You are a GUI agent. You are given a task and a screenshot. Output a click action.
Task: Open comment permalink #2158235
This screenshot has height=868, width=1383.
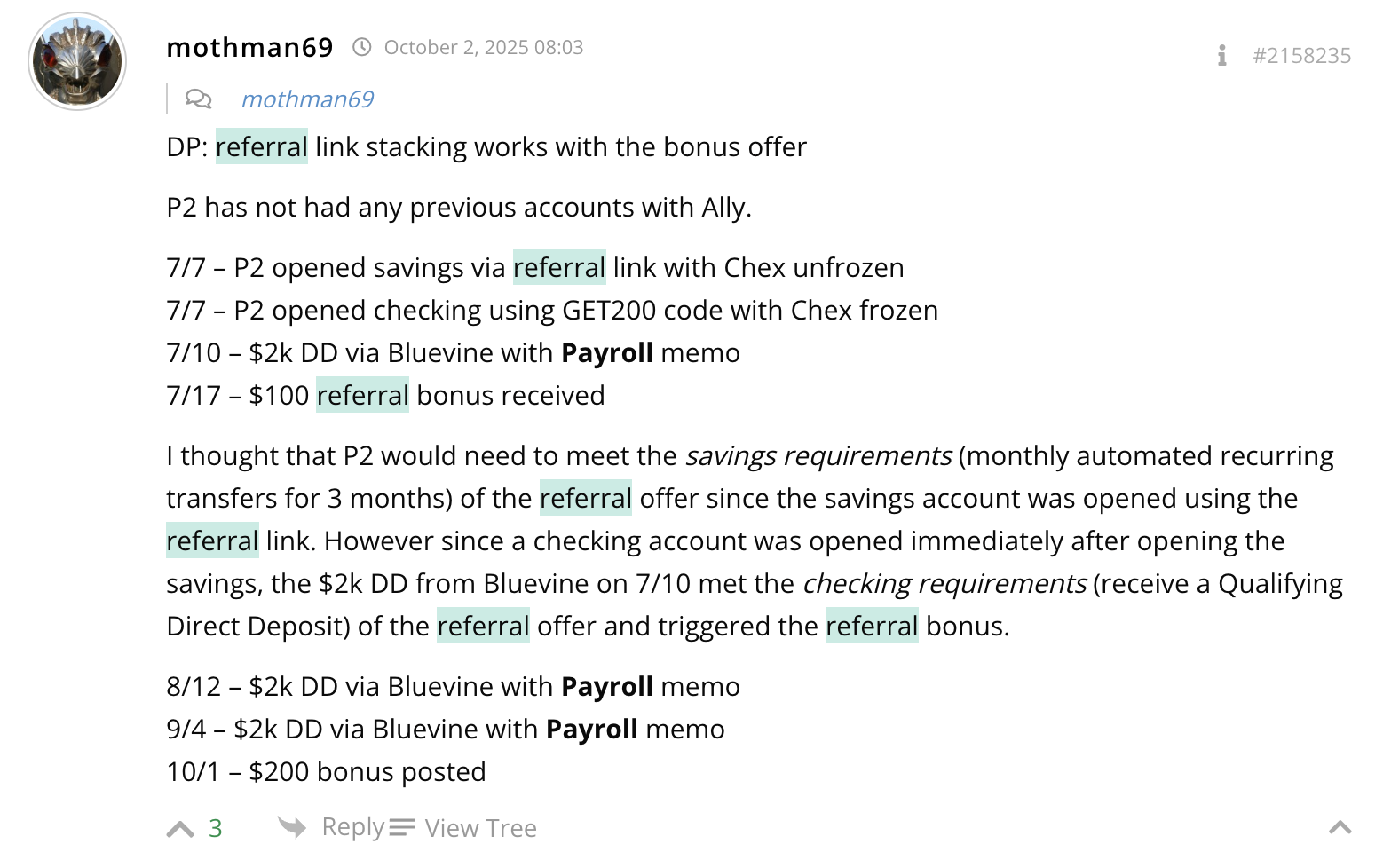(1301, 56)
